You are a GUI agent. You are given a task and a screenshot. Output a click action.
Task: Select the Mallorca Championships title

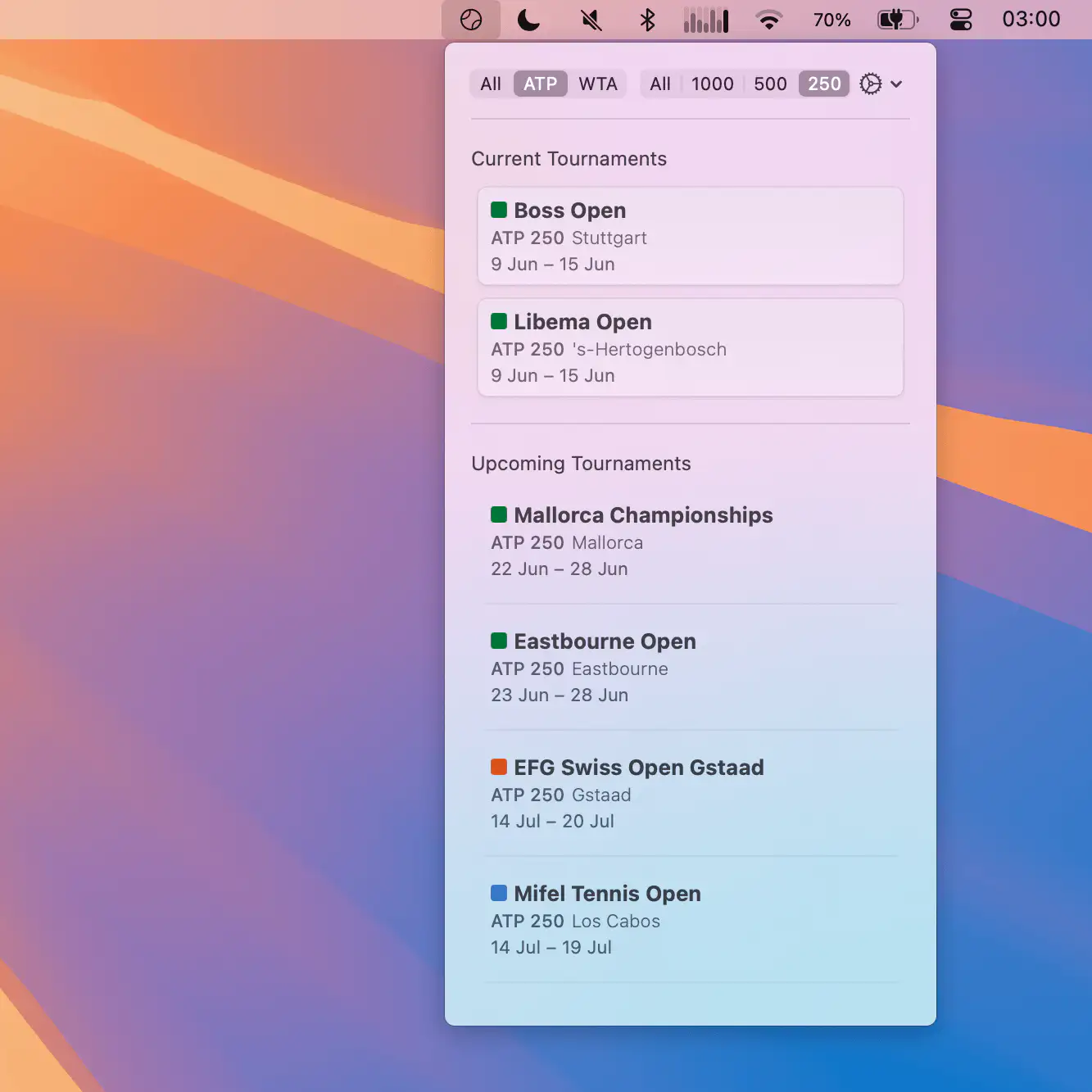(x=643, y=515)
